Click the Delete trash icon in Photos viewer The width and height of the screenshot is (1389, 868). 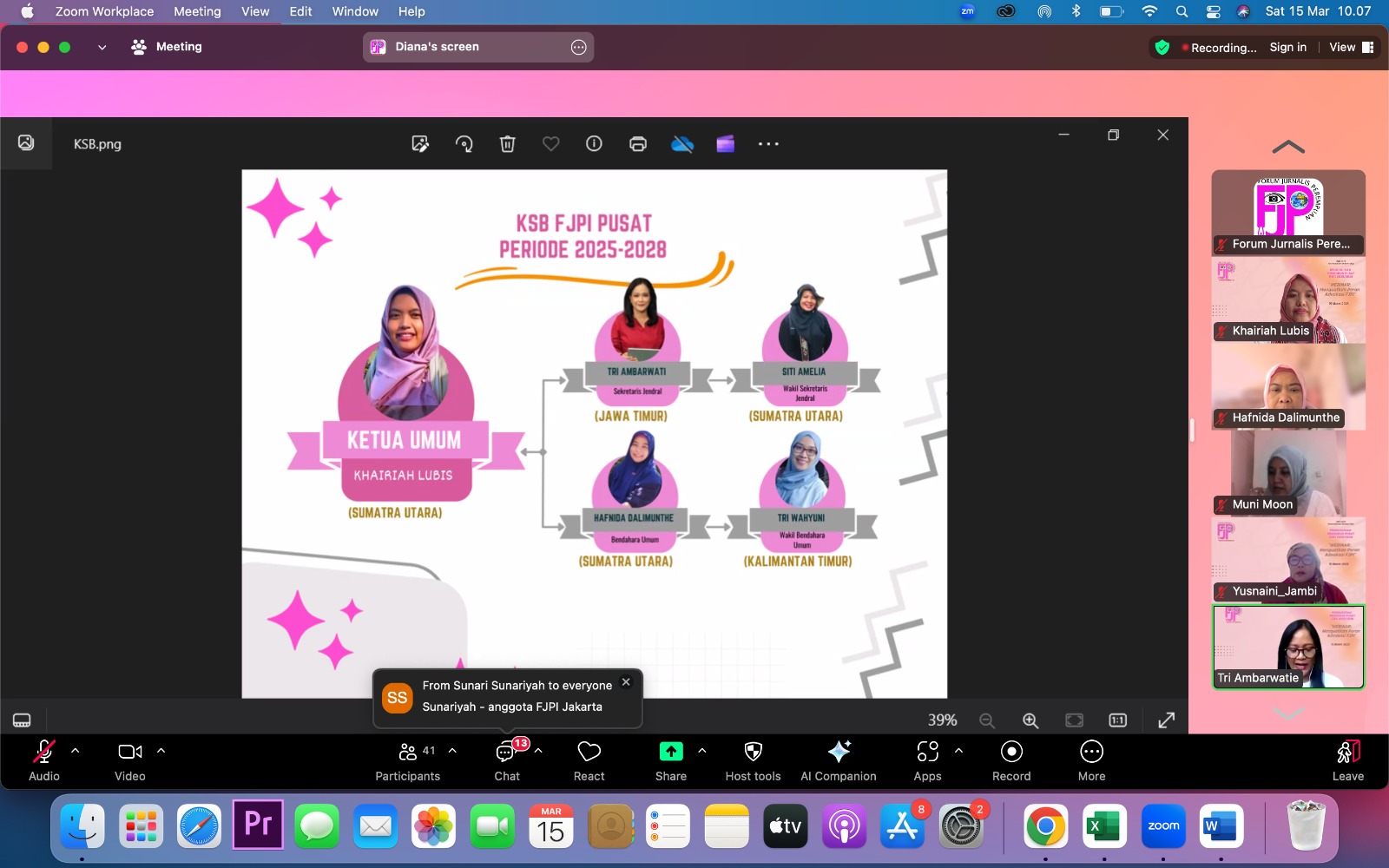coord(508,144)
